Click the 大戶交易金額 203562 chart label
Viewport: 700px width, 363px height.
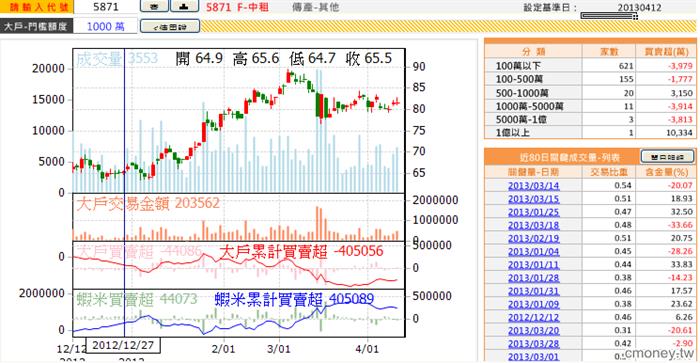click(148, 203)
